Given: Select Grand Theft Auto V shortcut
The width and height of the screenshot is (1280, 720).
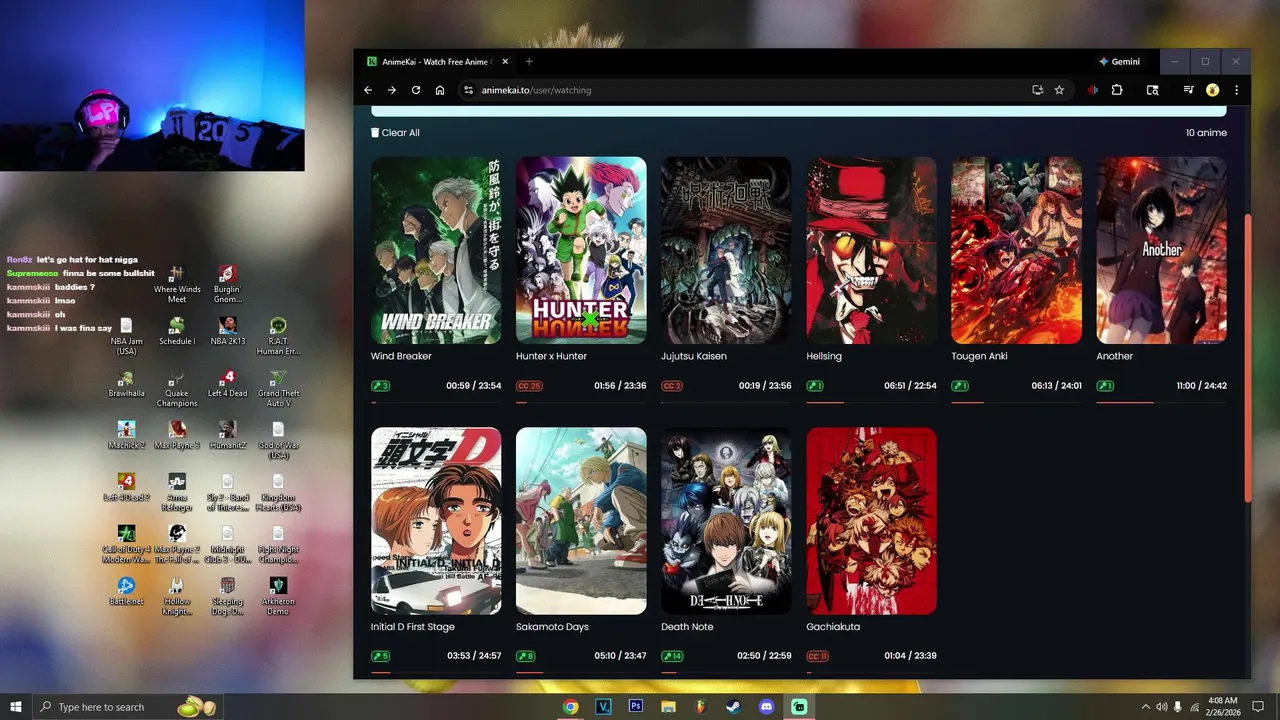Looking at the screenshot, I should 278,390.
